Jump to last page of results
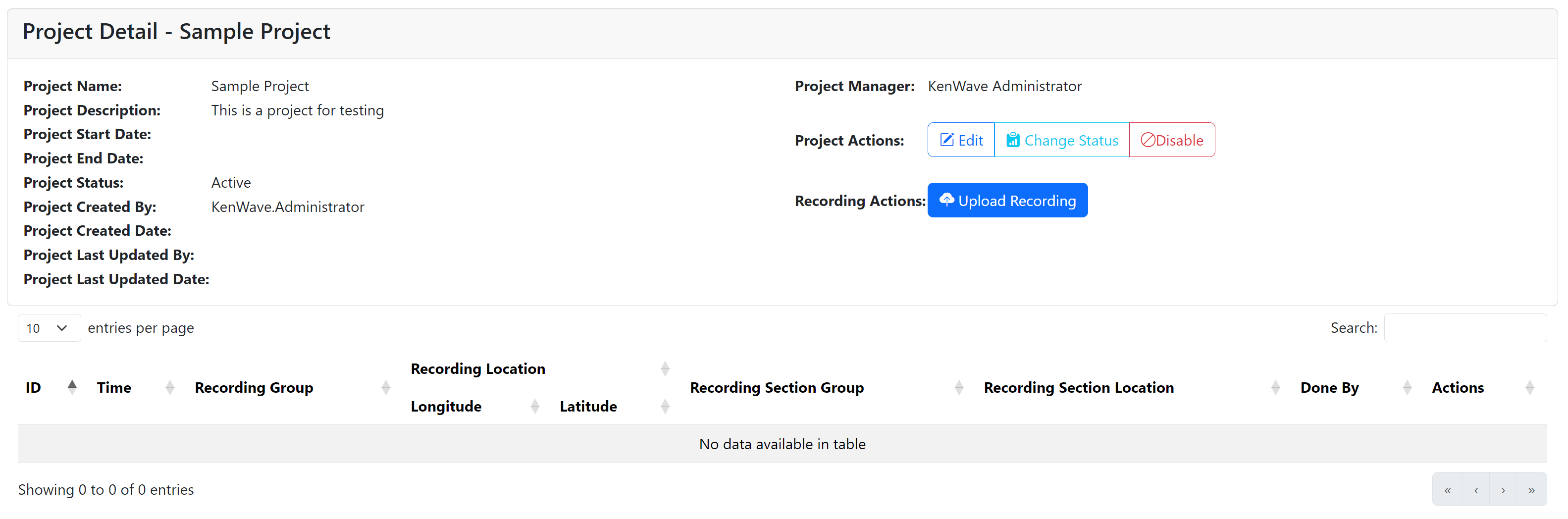 pyautogui.click(x=1531, y=490)
